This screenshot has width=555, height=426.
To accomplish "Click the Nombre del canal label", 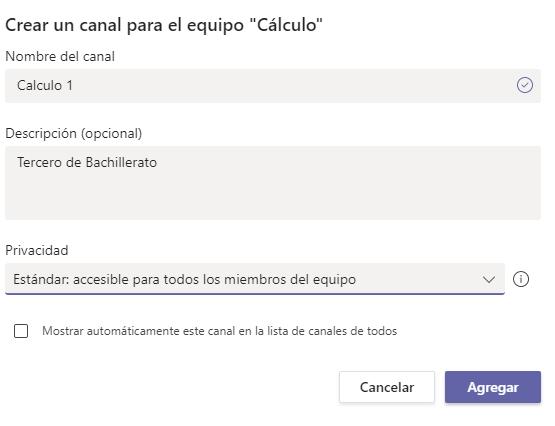I will (x=60, y=57).
